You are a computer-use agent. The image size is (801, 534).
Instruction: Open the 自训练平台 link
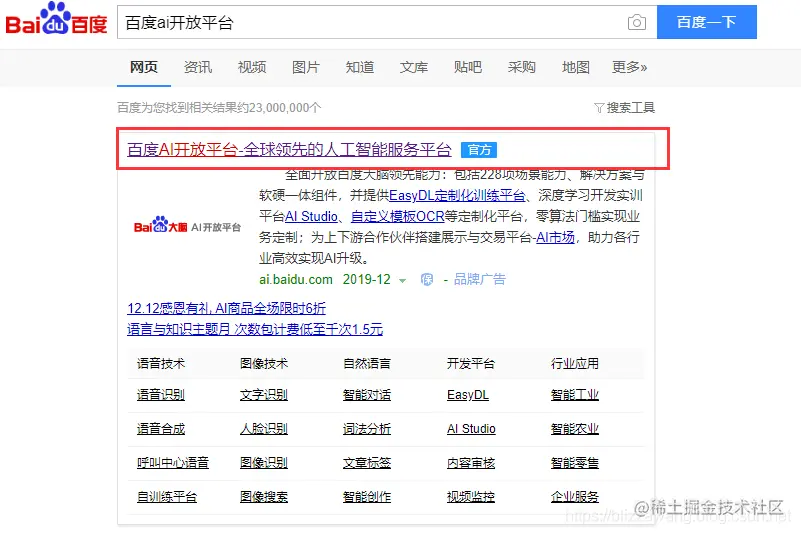167,497
